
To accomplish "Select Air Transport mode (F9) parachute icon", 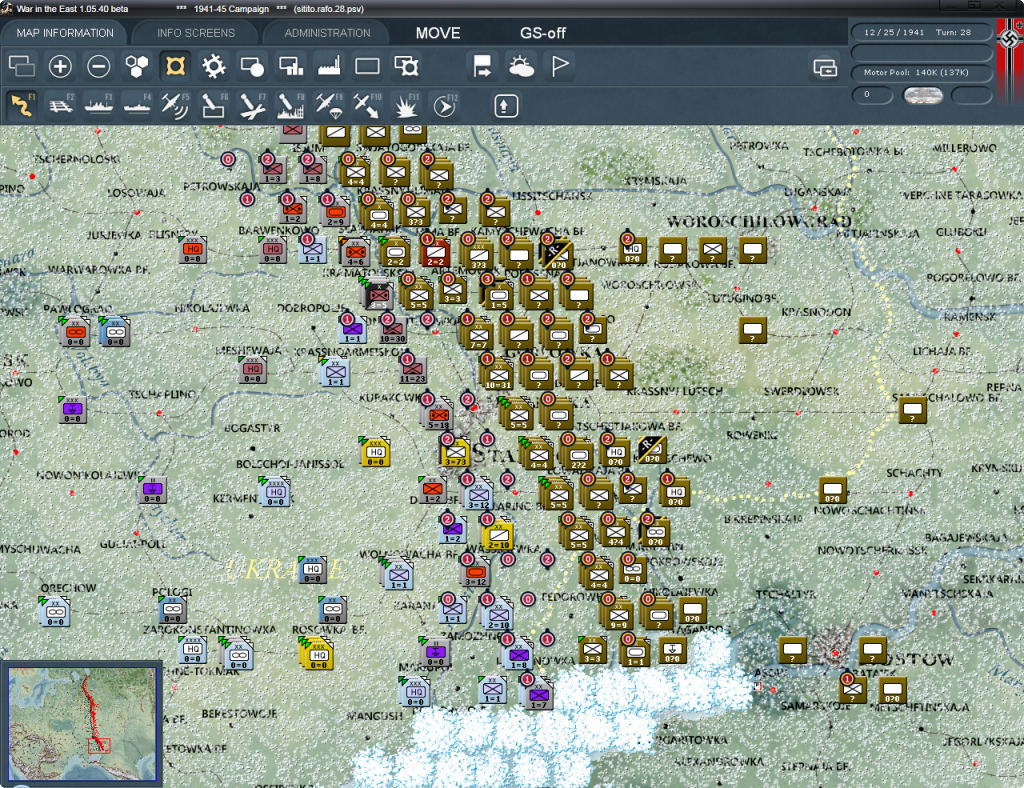I will coord(329,105).
